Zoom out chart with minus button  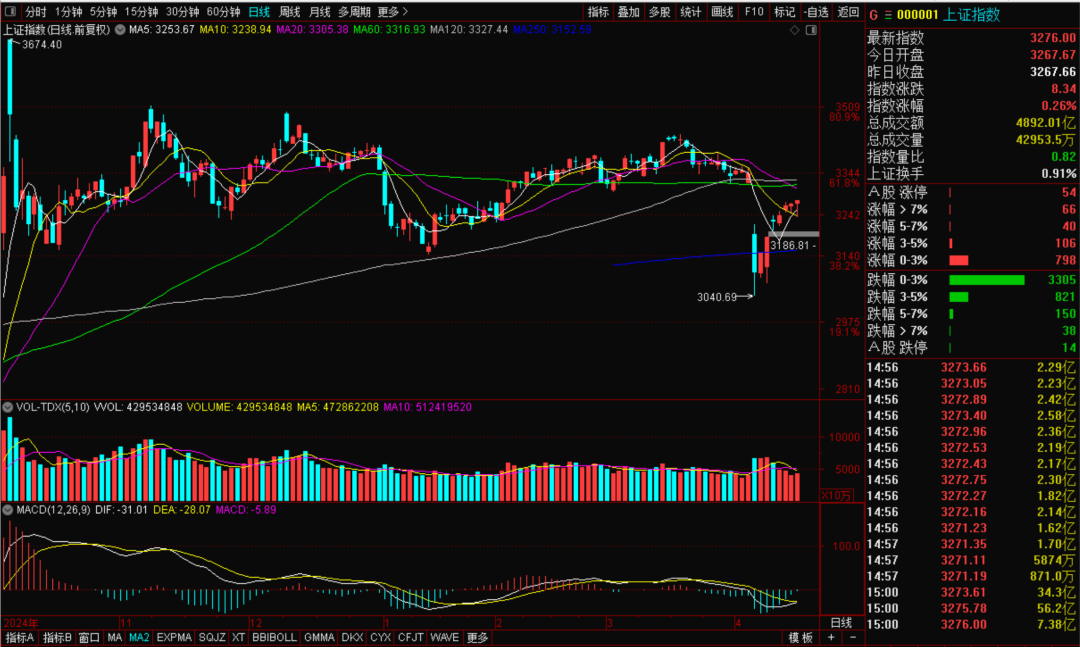point(853,637)
